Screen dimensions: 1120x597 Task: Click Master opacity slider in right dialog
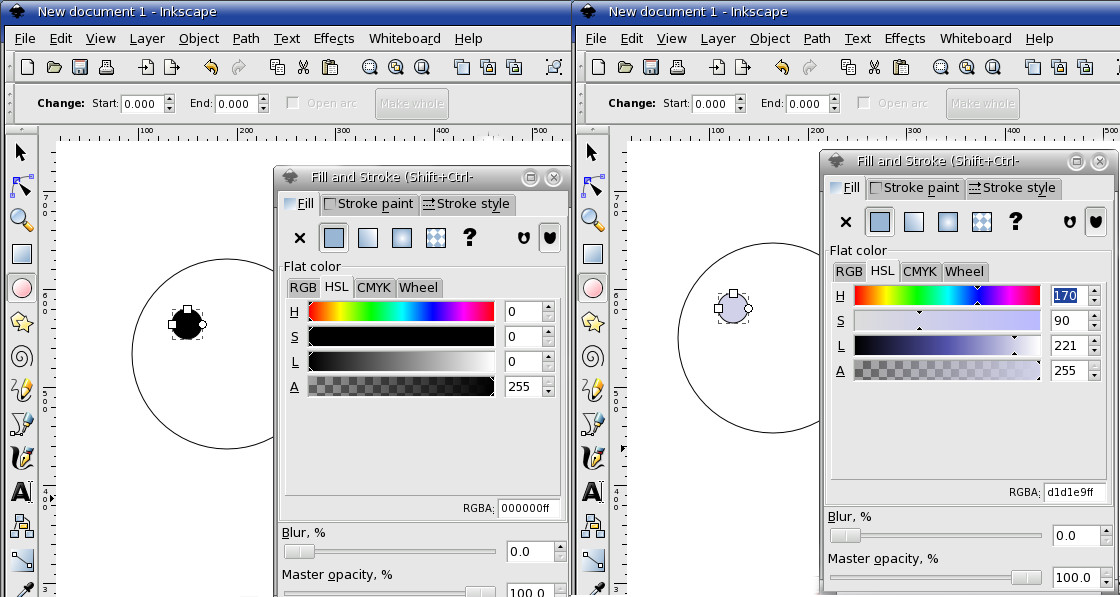tap(935, 577)
